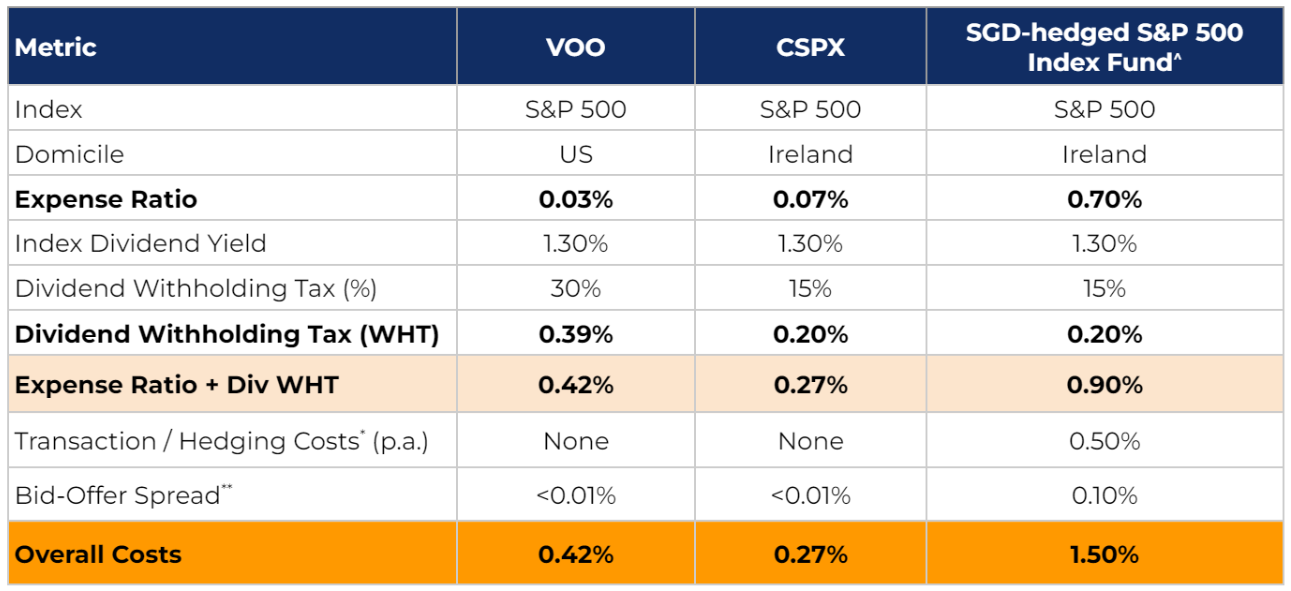The width and height of the screenshot is (1291, 591).
Task: Select the US domicile cell
Action: click(x=576, y=155)
